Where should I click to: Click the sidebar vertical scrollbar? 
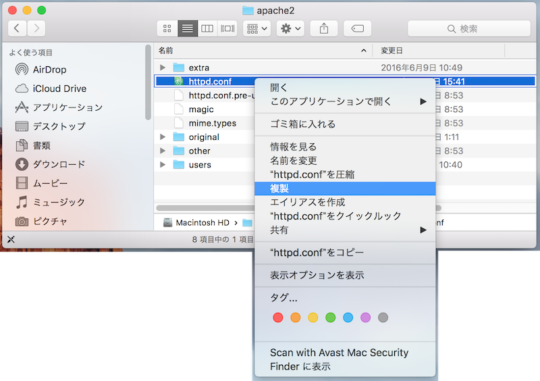[148, 82]
